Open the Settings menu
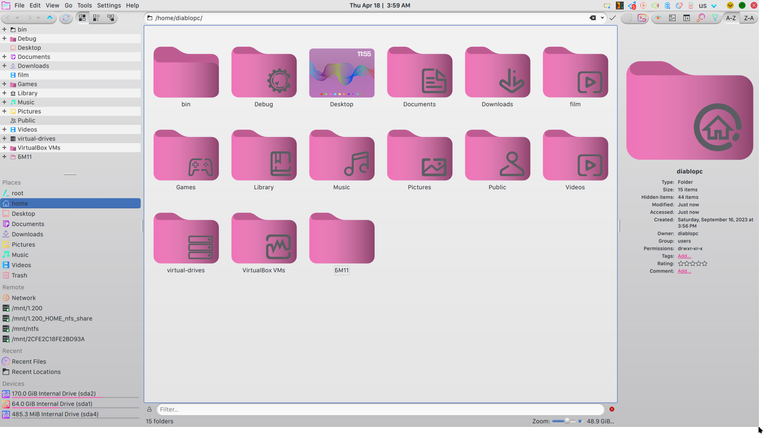Screen dimensions: 770x438 (x=109, y=5)
